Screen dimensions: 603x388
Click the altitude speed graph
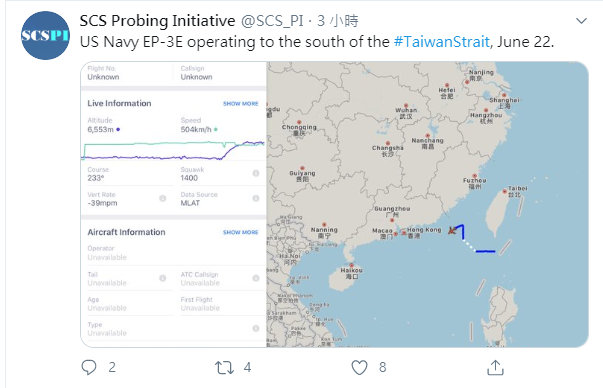[x=173, y=150]
